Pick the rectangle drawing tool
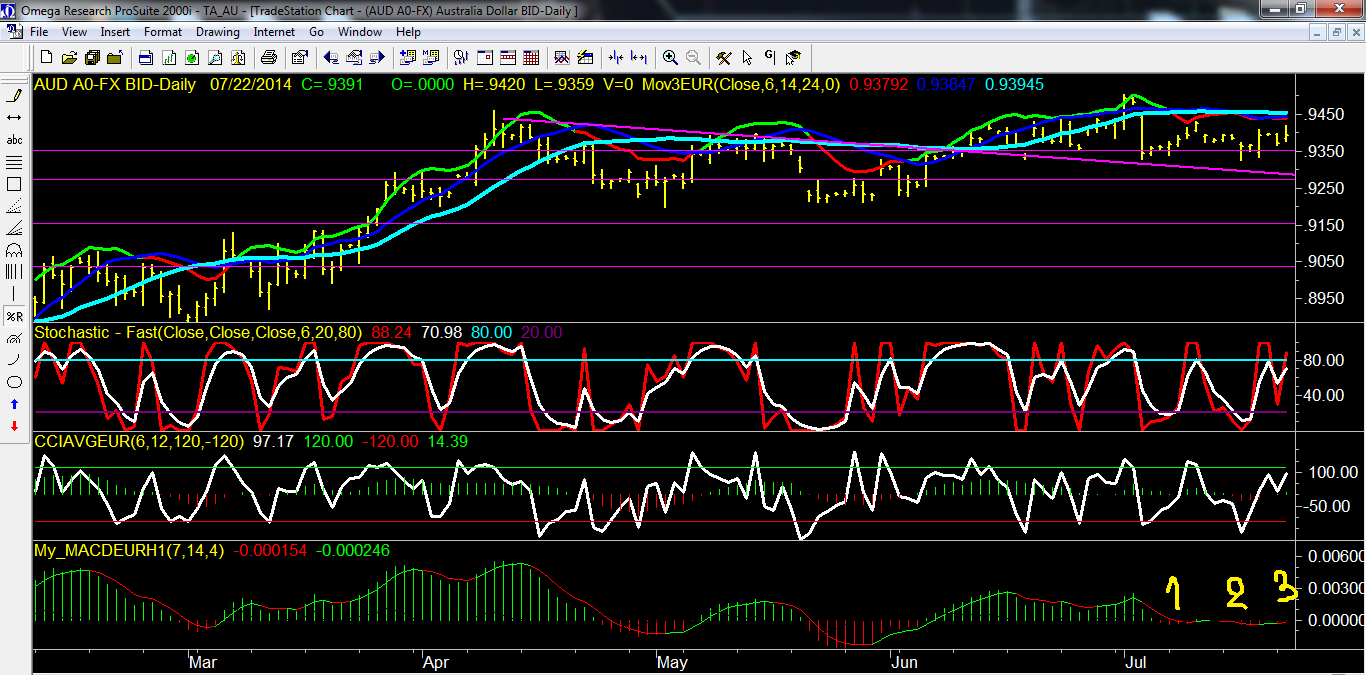 (x=14, y=184)
